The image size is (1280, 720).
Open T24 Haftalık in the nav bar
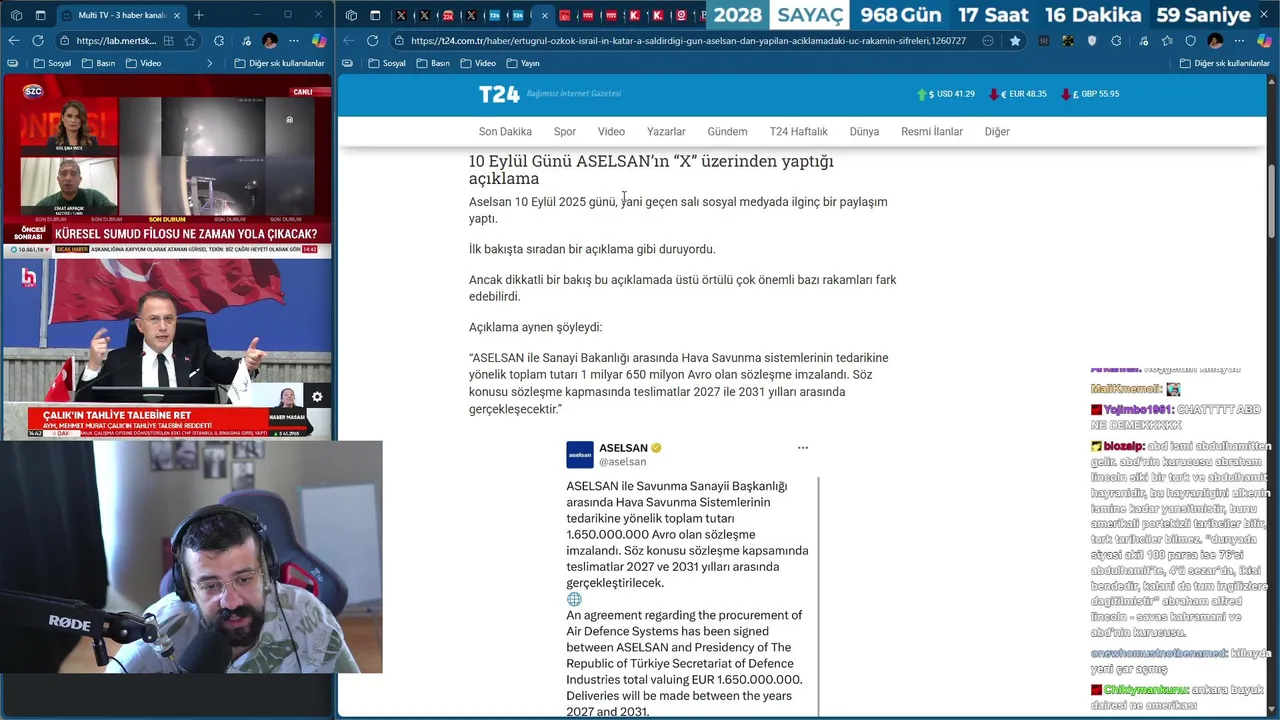point(799,132)
